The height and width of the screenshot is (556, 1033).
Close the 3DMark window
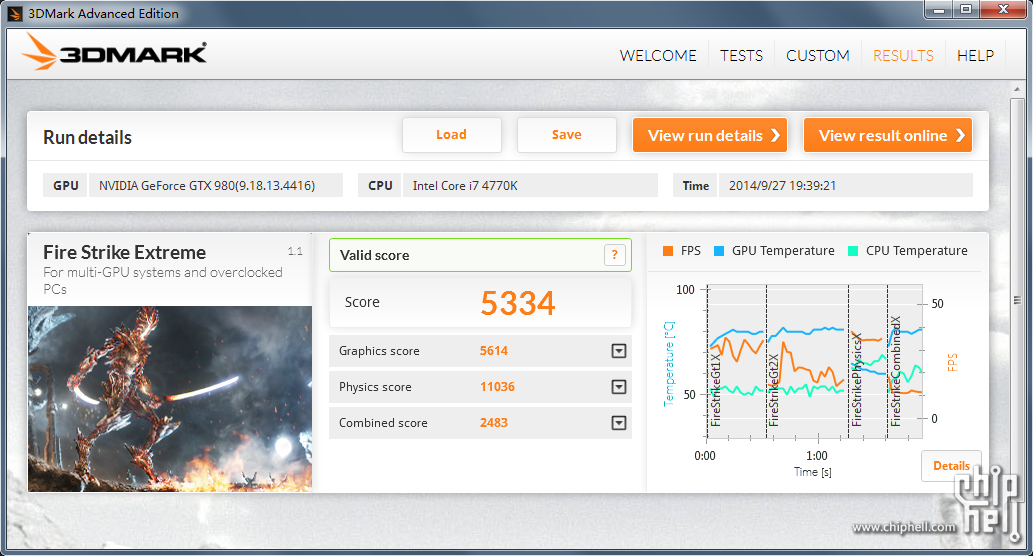(1003, 9)
